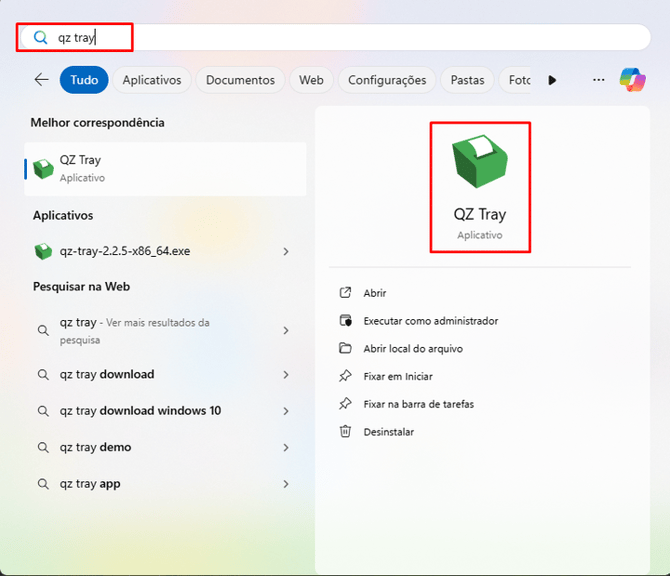Click the Abrir local do arquivo folder icon
The image size is (670, 576).
coord(345,349)
